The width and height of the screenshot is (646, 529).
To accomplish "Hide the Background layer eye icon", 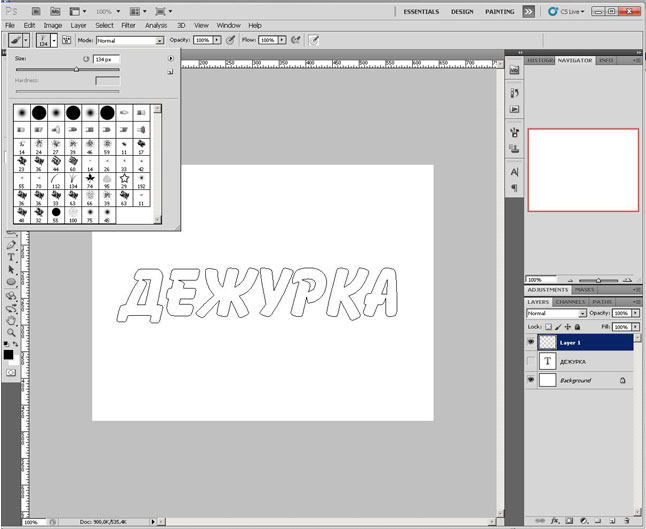I will [x=531, y=381].
